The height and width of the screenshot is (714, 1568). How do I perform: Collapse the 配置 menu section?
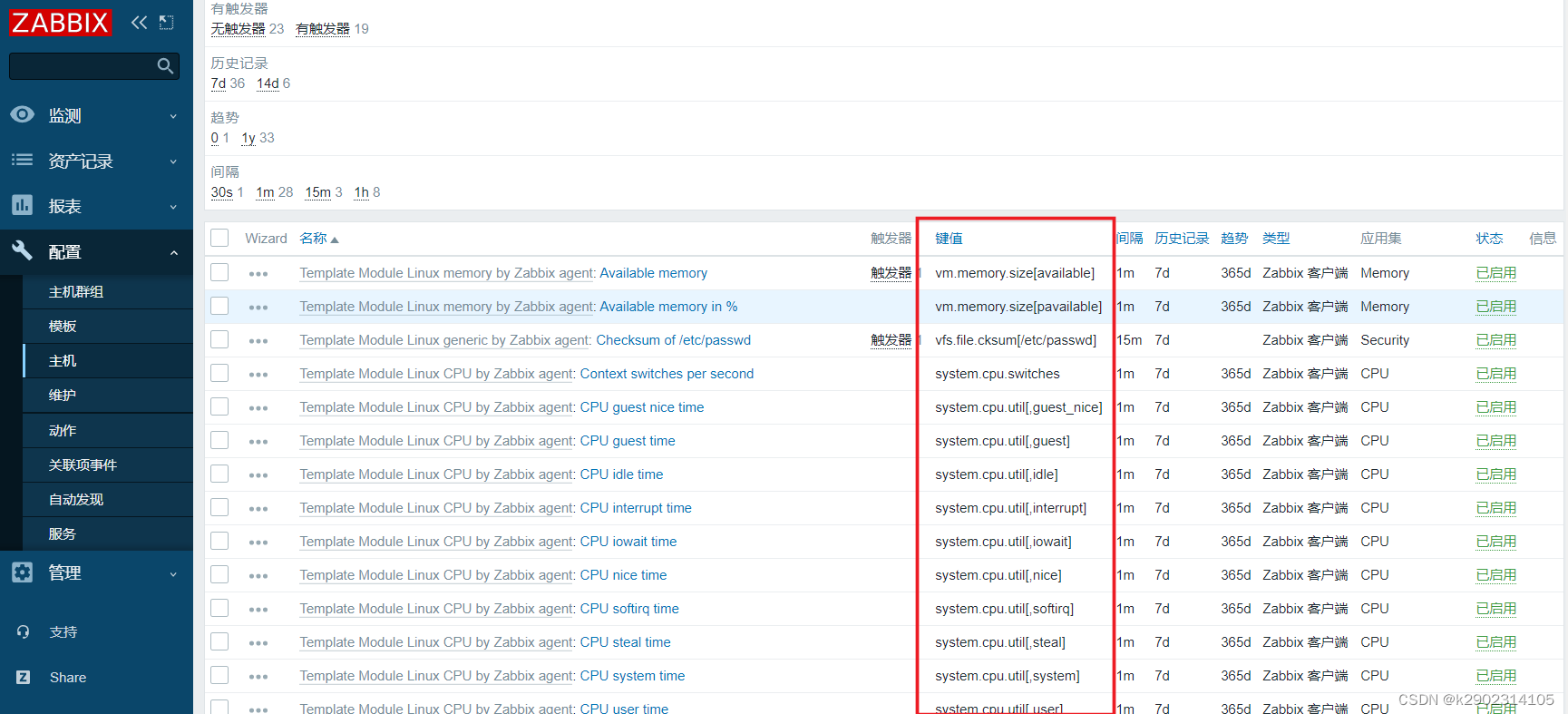coord(96,251)
